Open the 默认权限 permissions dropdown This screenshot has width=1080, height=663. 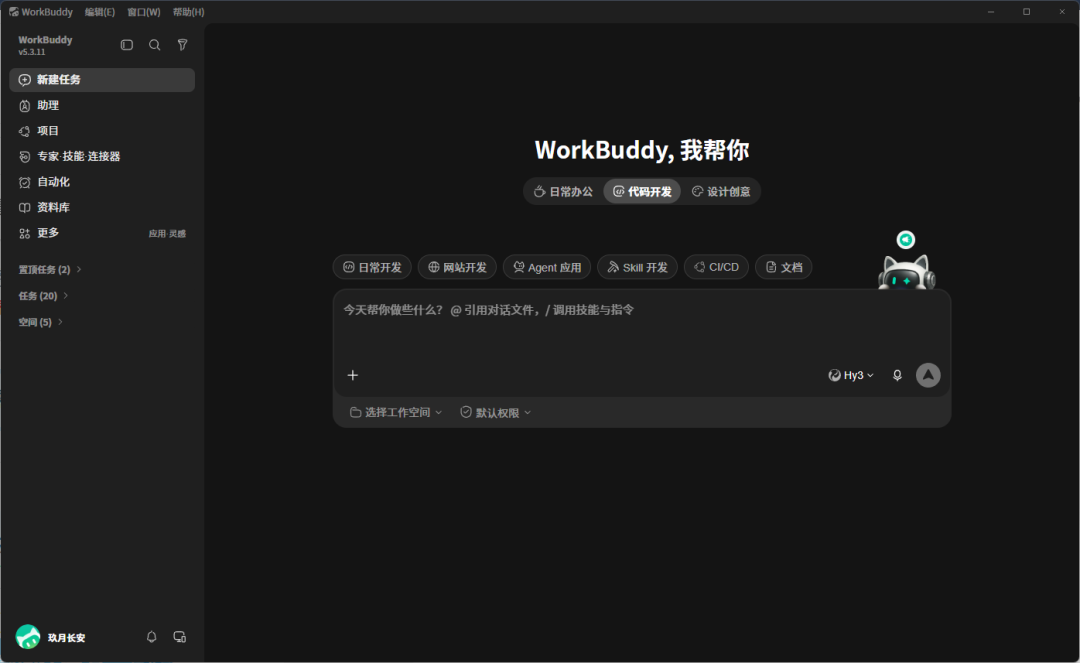click(496, 412)
